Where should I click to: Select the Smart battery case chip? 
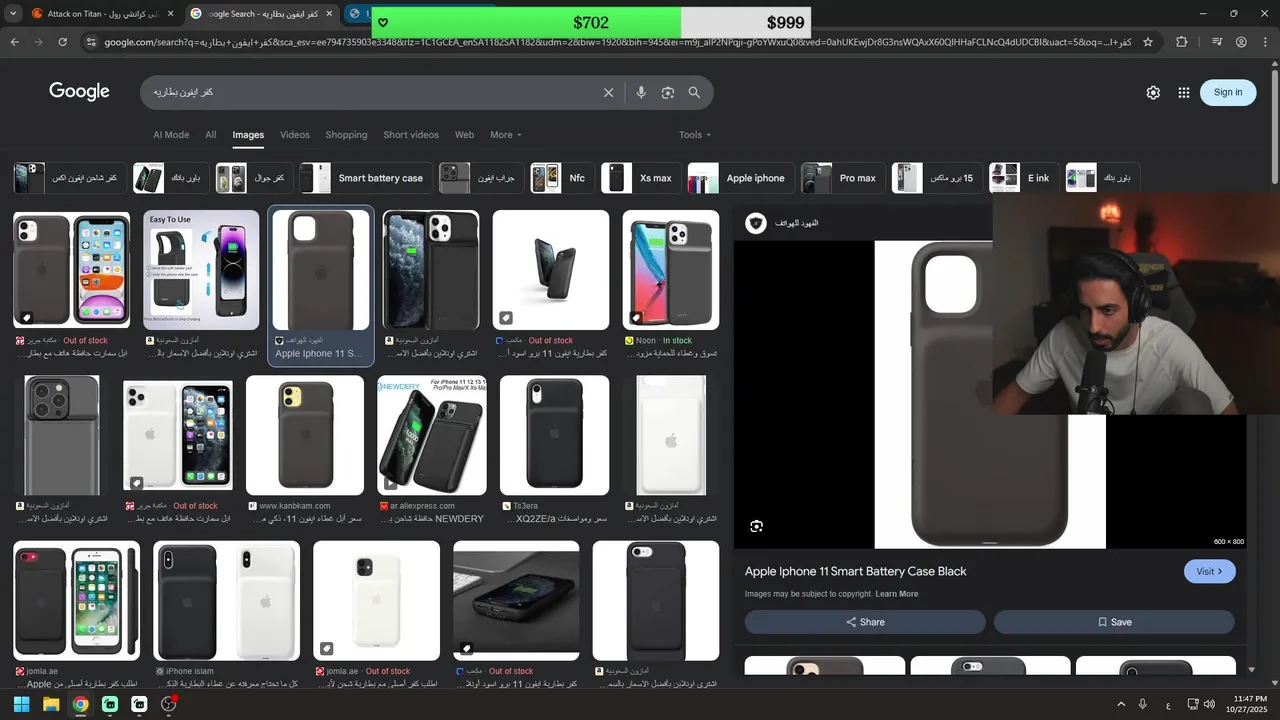pos(366,178)
